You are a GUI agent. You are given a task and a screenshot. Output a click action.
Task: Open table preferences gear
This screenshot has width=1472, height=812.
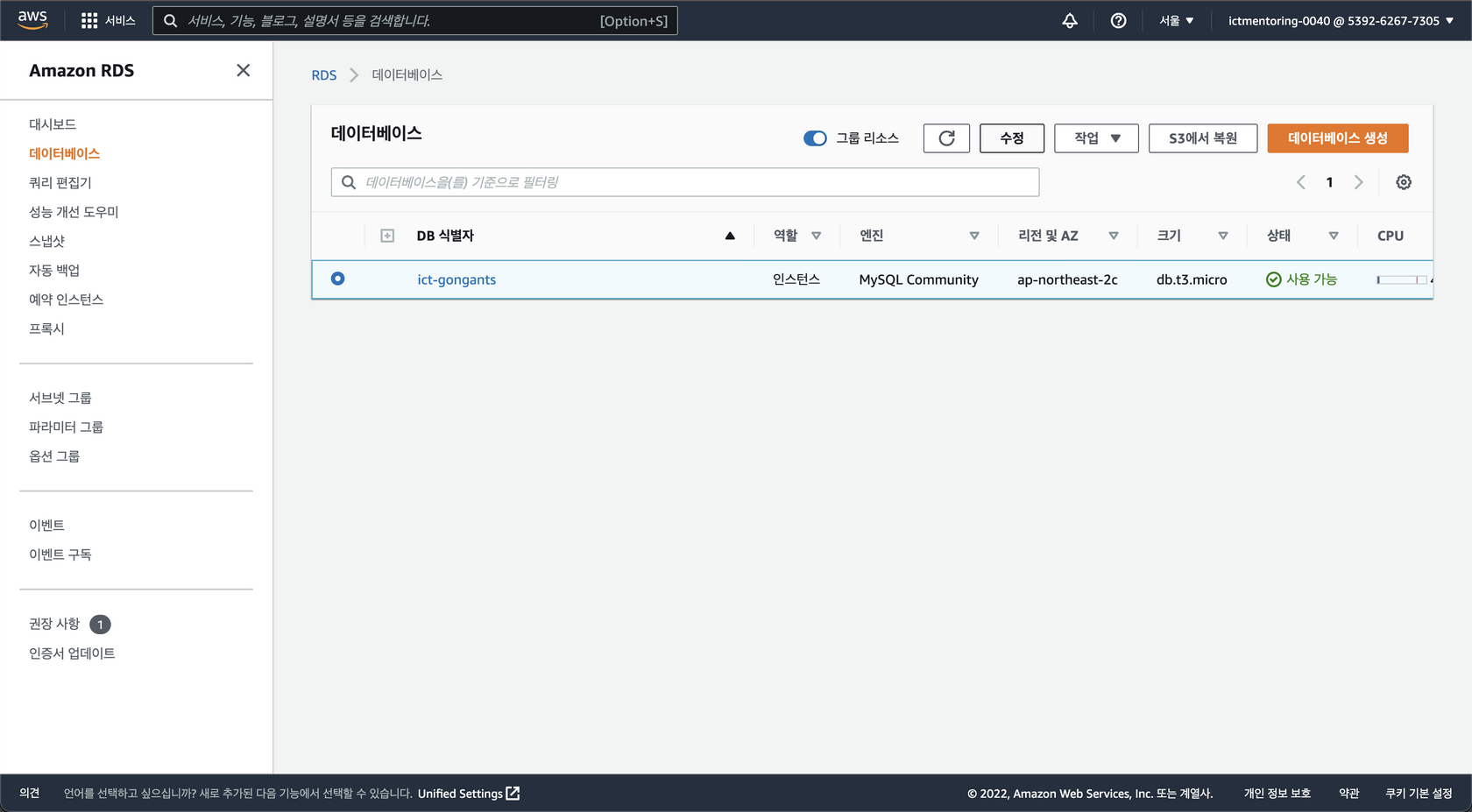coord(1404,182)
